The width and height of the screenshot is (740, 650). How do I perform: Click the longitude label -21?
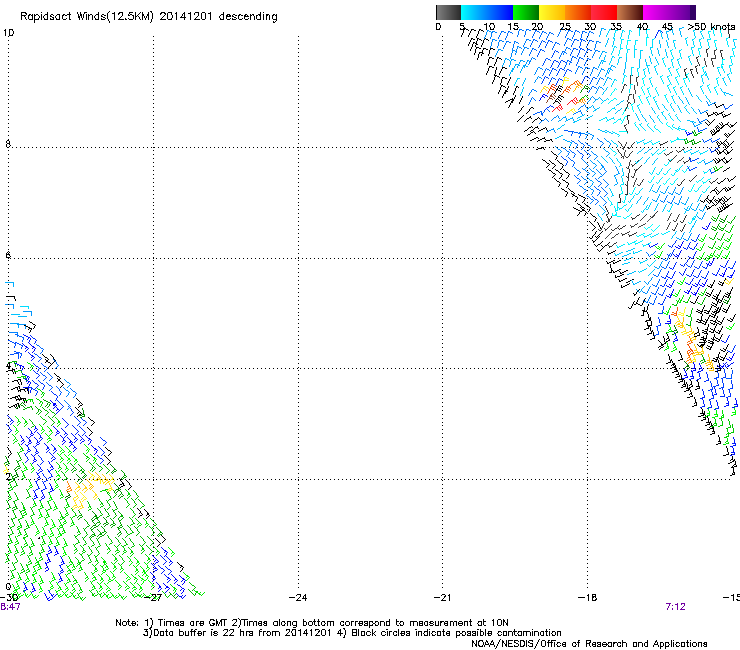[x=443, y=598]
